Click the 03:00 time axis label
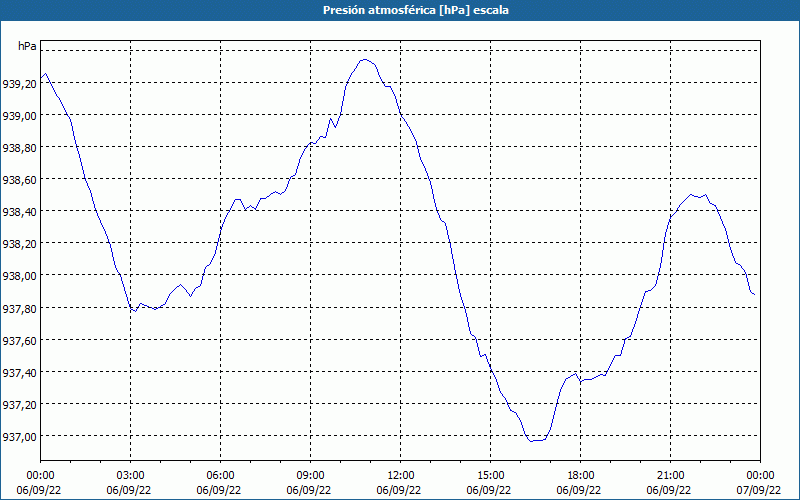The height and width of the screenshot is (500, 800). pyautogui.click(x=130, y=476)
